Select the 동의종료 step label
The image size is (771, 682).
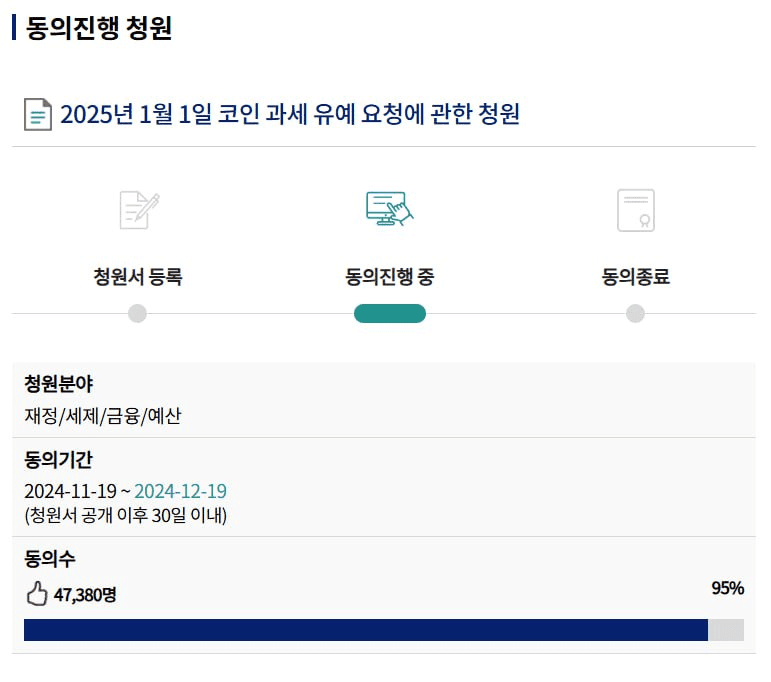coord(635,276)
